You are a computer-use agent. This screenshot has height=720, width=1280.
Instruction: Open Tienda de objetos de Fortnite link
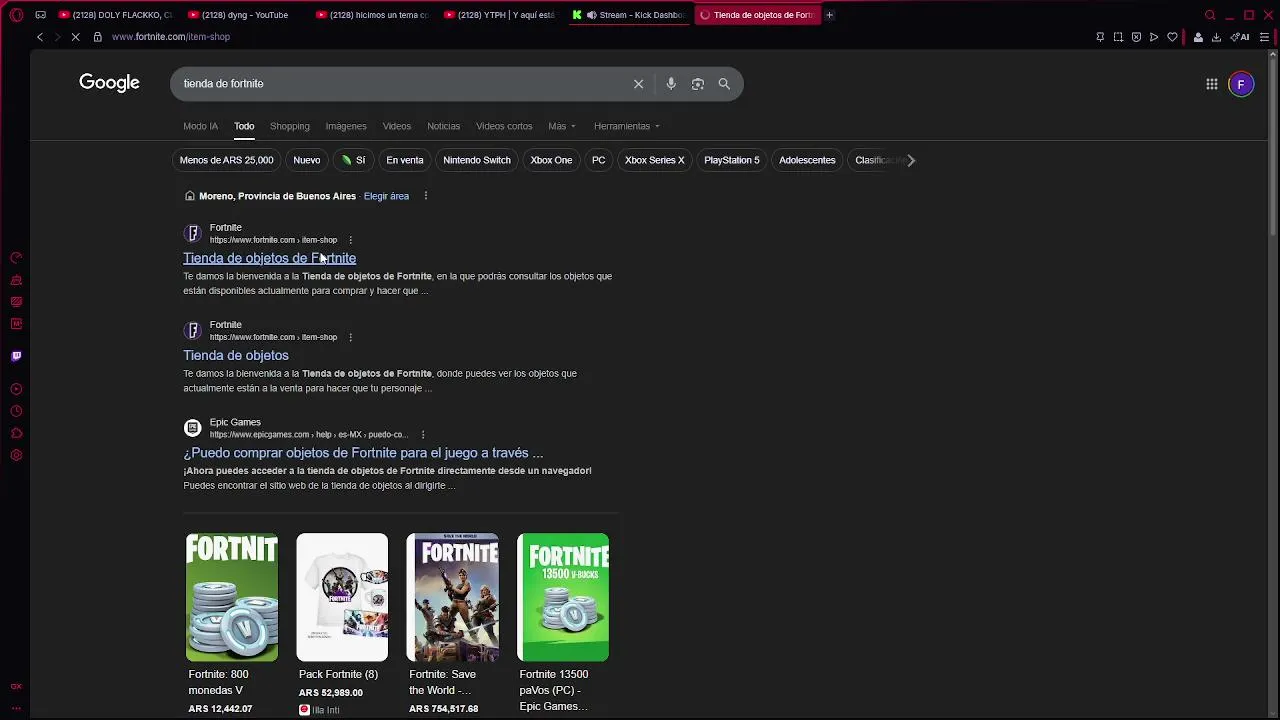point(269,258)
